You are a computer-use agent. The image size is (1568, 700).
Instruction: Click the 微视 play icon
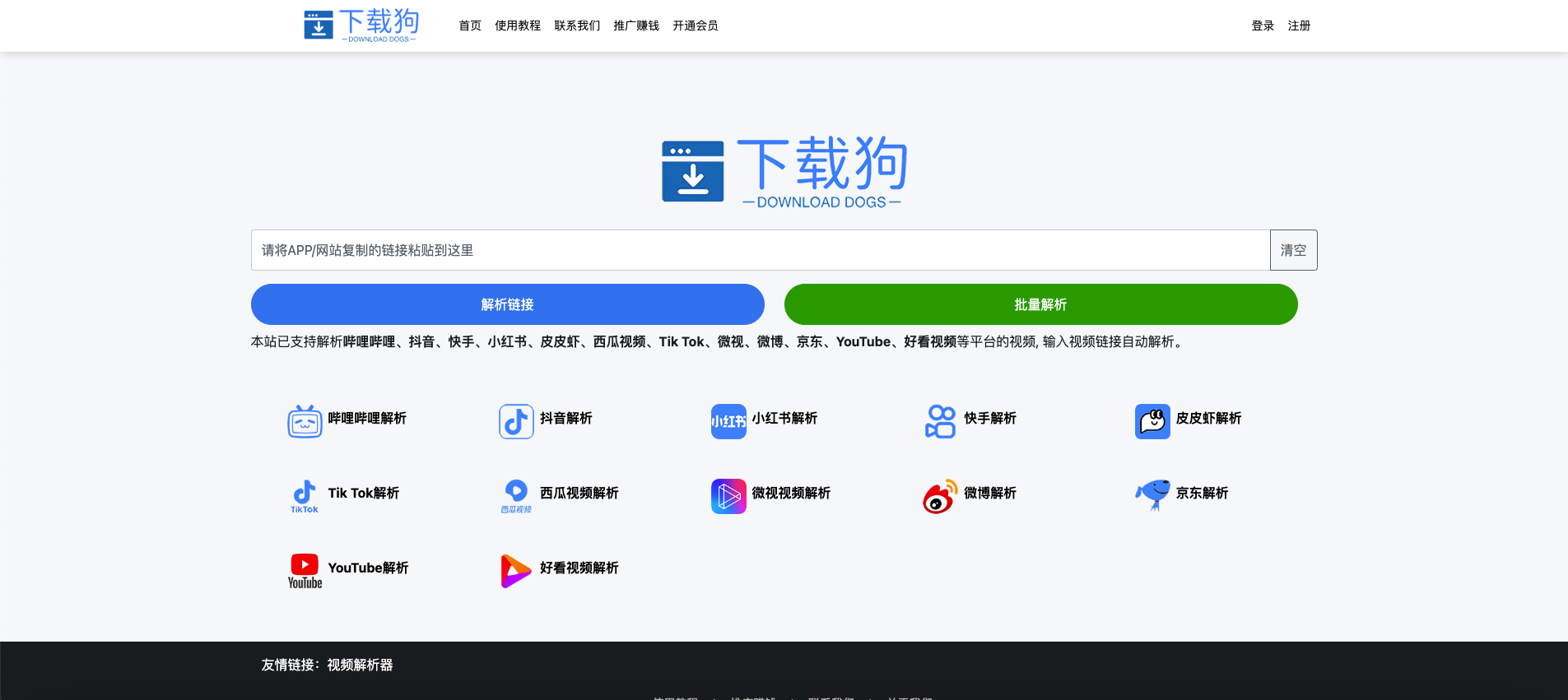(728, 496)
